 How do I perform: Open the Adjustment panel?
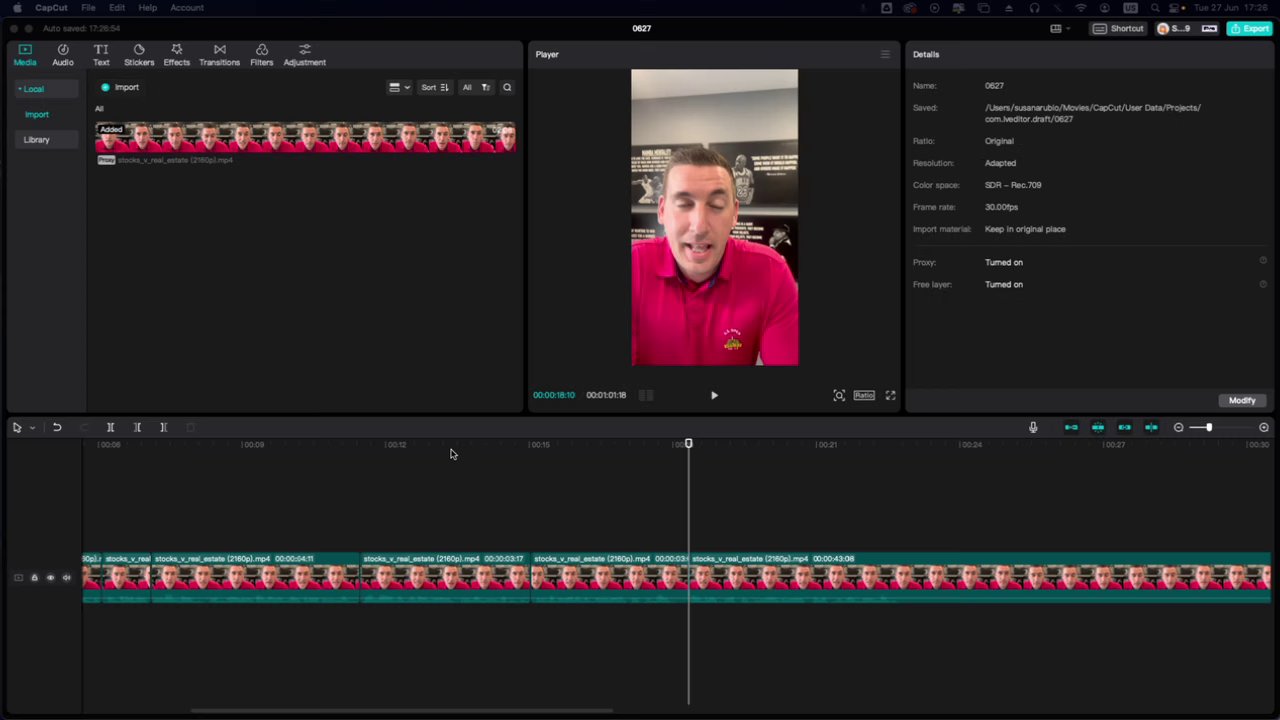[x=304, y=55]
